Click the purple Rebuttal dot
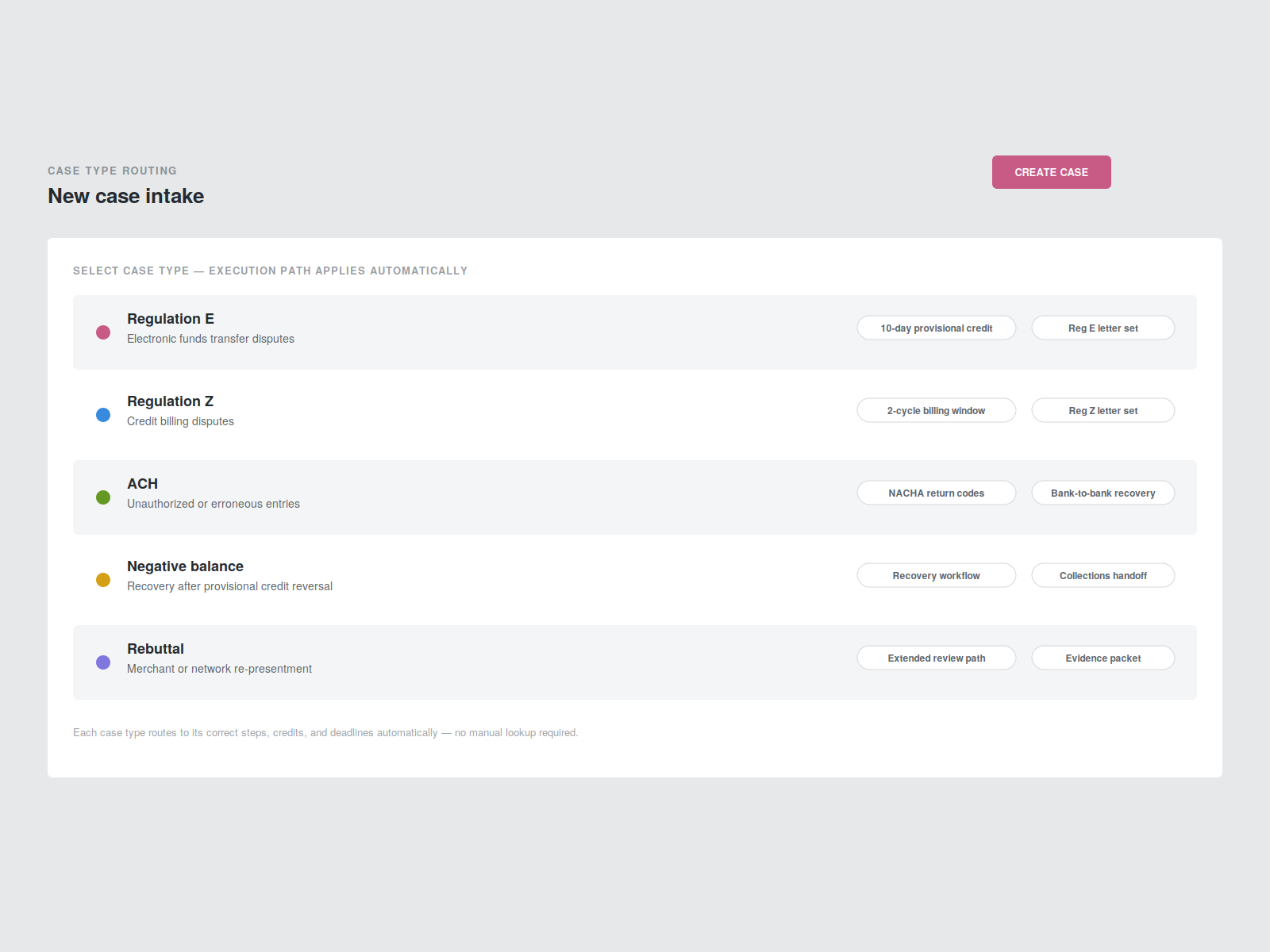Screen dimensions: 1270x952 [103, 662]
